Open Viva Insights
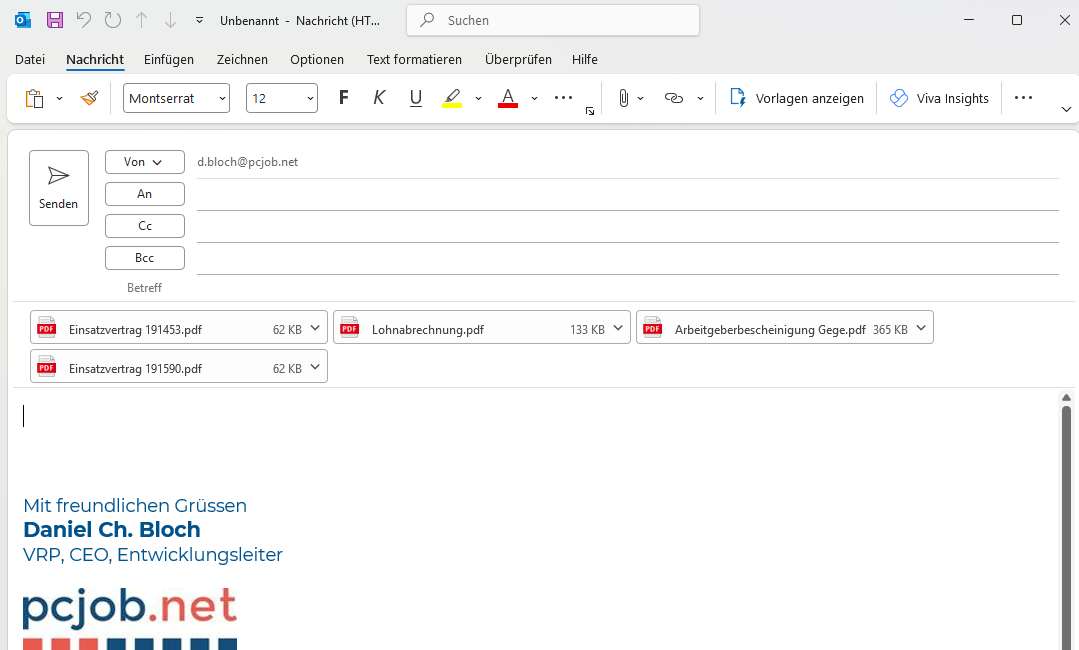Screen dimensions: 1079x650 pos(939,98)
